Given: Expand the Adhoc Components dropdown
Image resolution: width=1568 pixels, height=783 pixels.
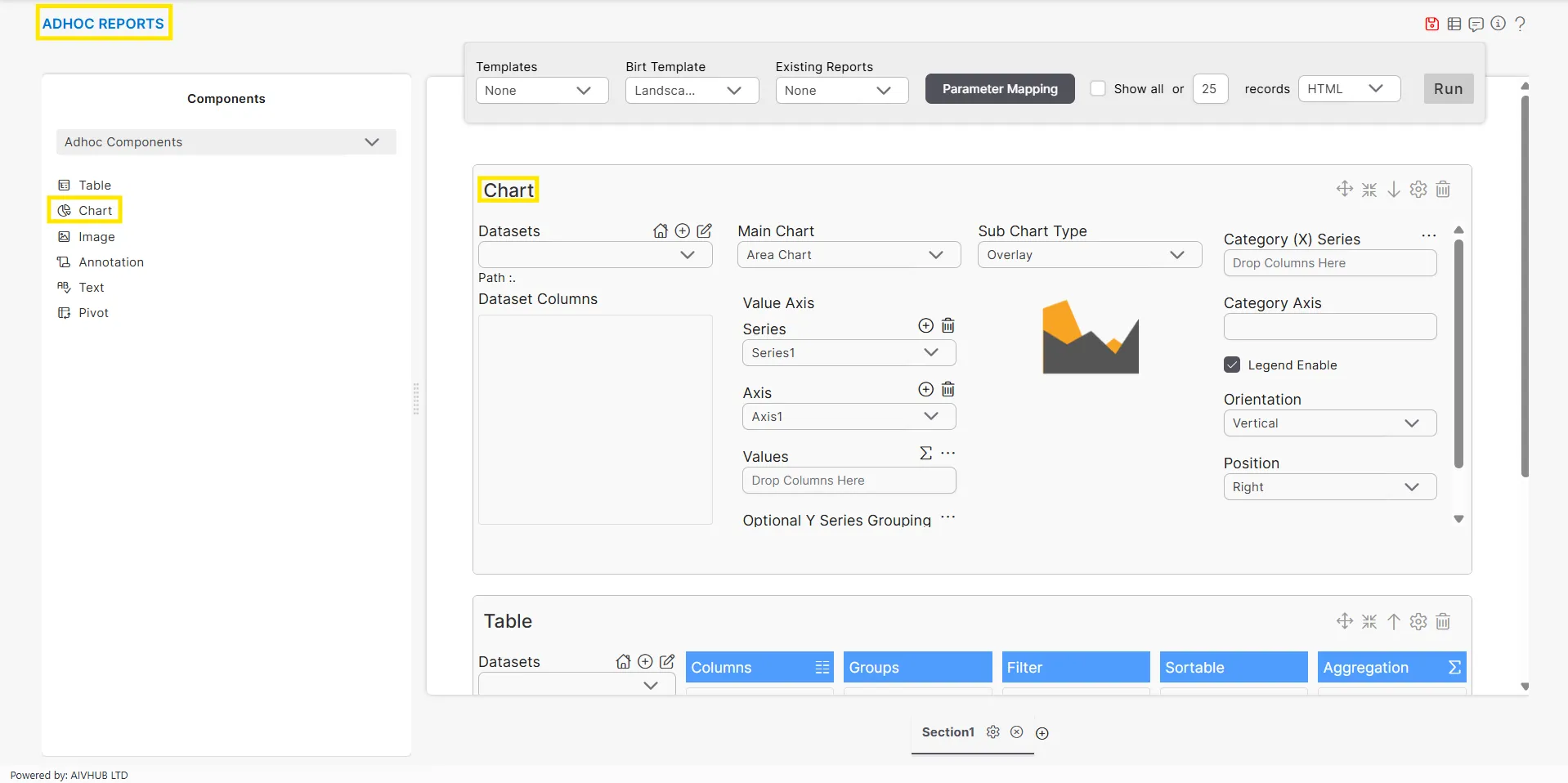Looking at the screenshot, I should click(226, 142).
